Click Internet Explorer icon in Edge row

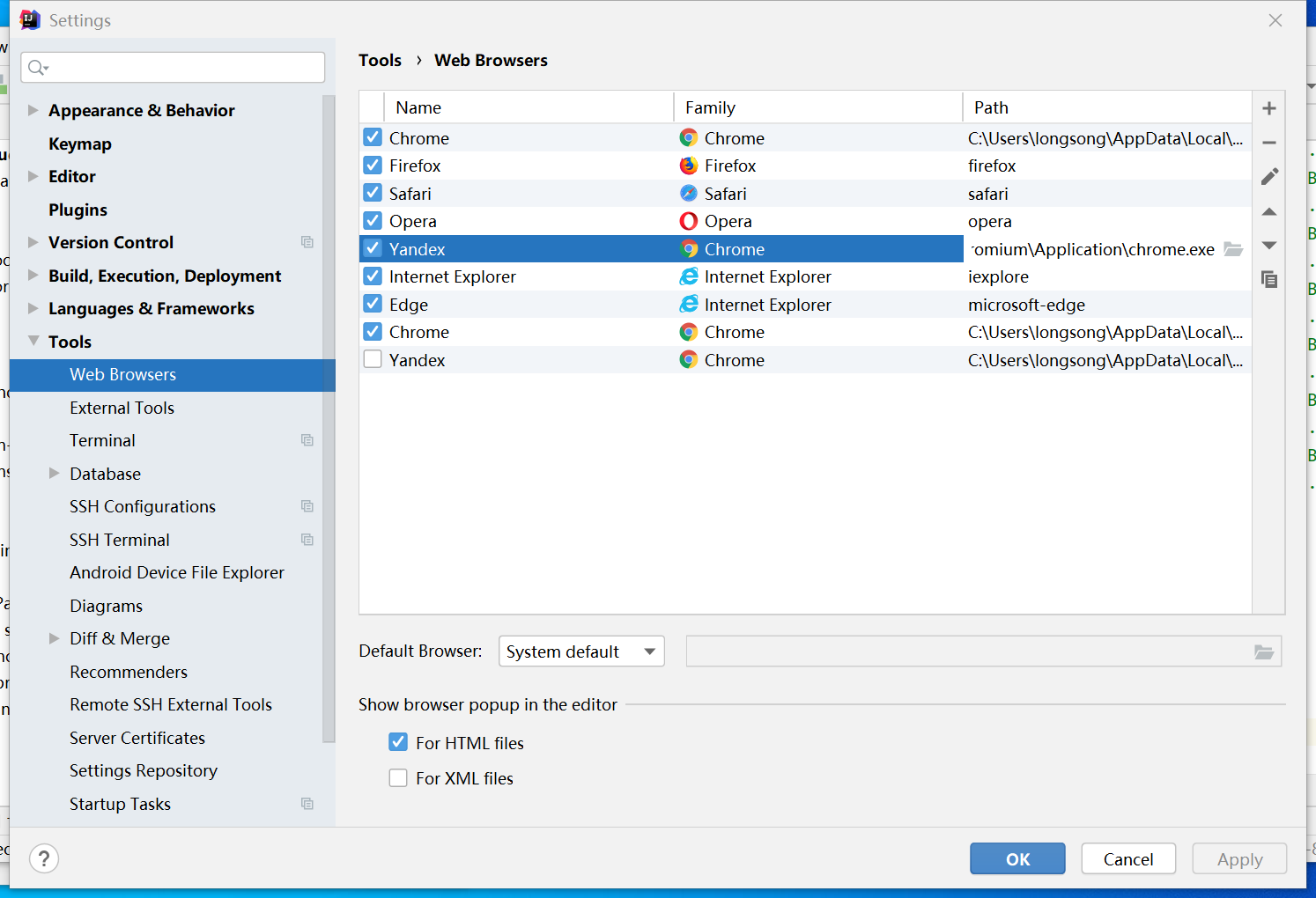[689, 305]
